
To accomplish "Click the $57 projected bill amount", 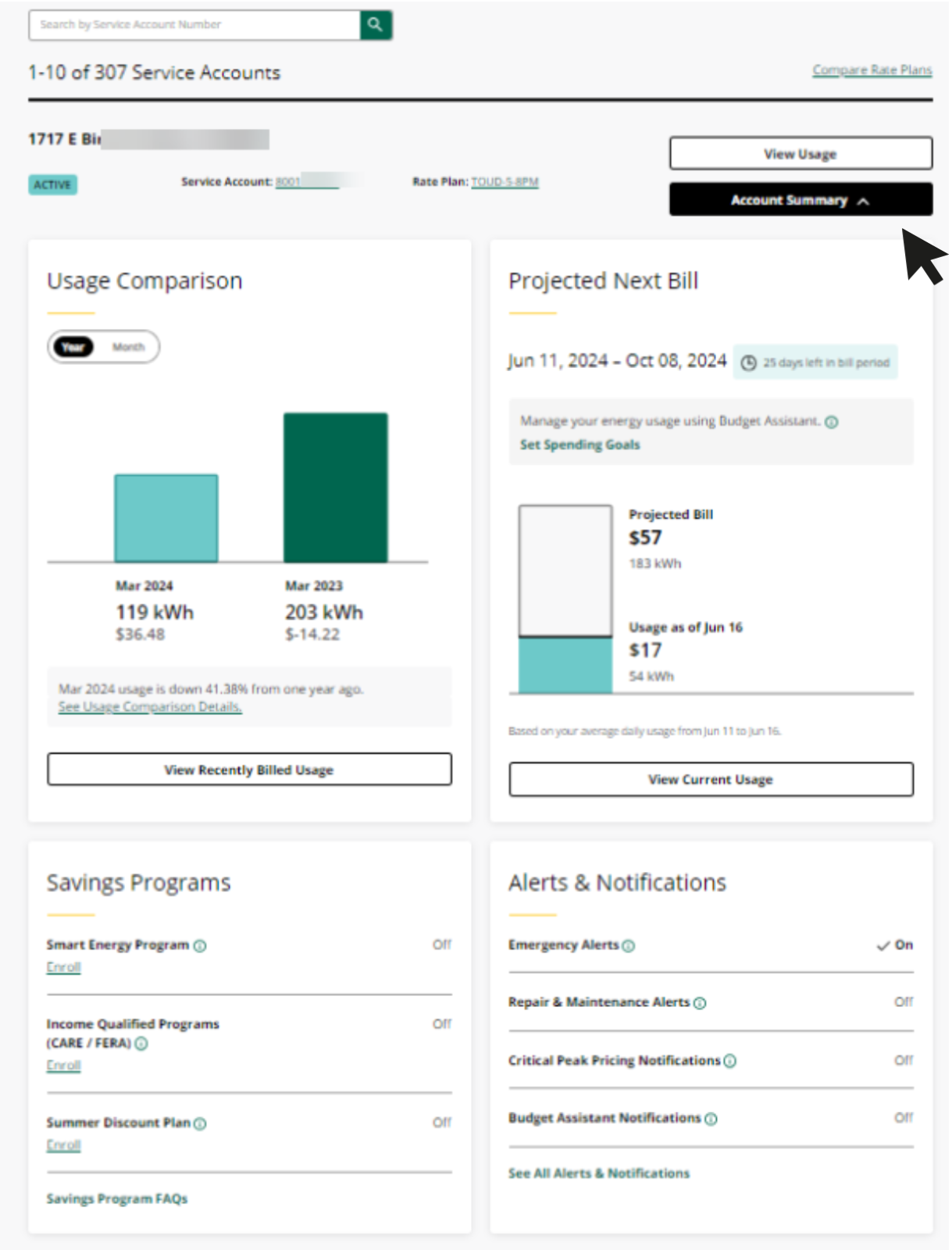I will (x=645, y=538).
